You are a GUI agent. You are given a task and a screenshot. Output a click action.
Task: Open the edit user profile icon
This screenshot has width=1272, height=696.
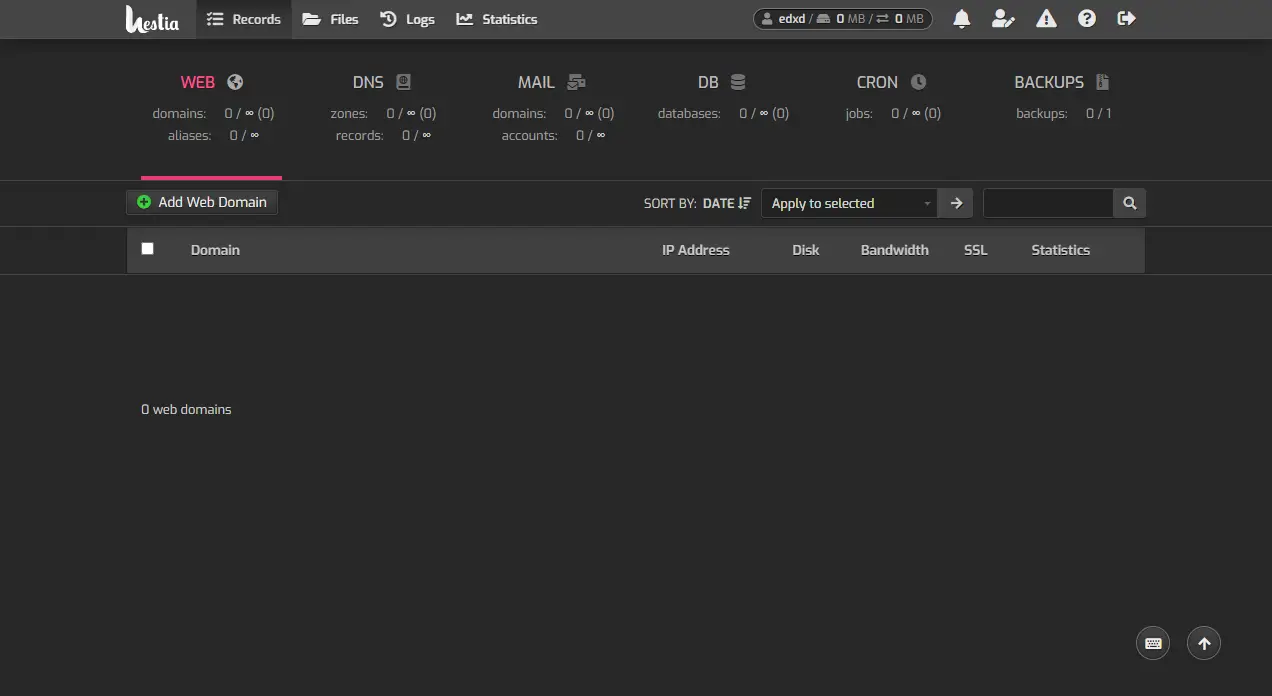tap(1003, 19)
